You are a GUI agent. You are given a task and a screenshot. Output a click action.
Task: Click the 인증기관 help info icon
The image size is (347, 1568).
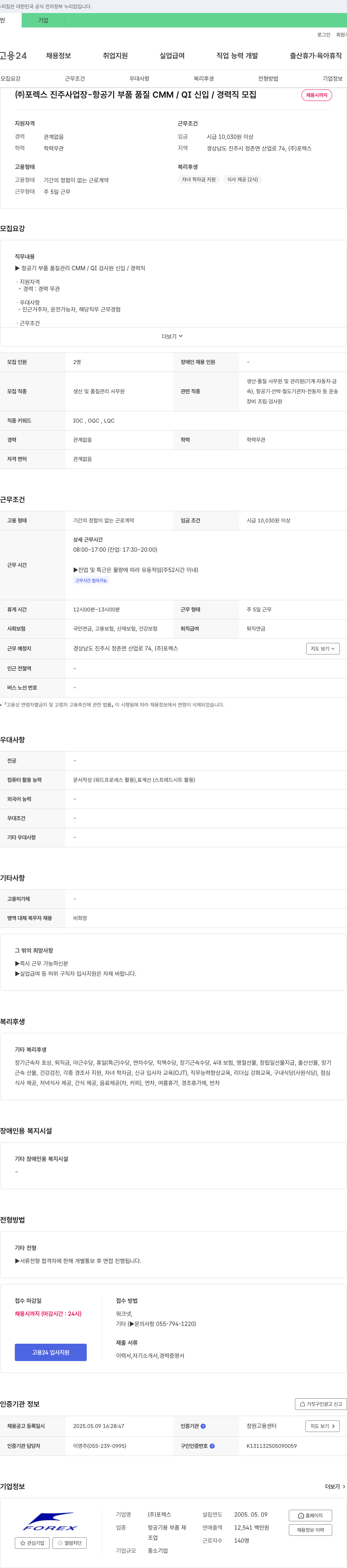point(203,1426)
